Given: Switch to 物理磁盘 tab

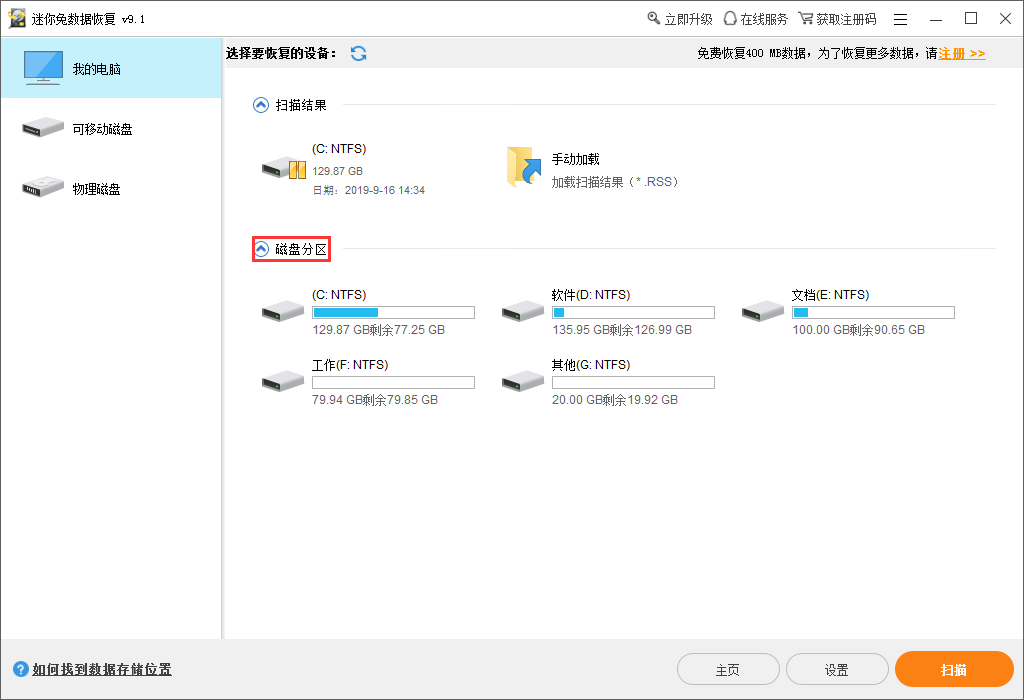Looking at the screenshot, I should click(x=112, y=189).
